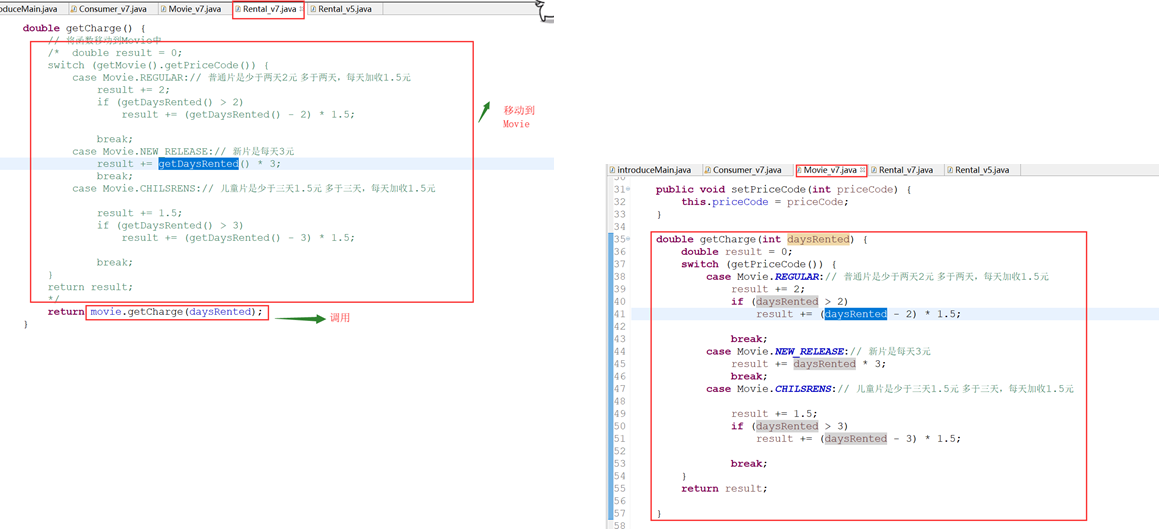This screenshot has width=1159, height=529.
Task: Click the selected daysRented on line 41
Action: click(x=855, y=314)
